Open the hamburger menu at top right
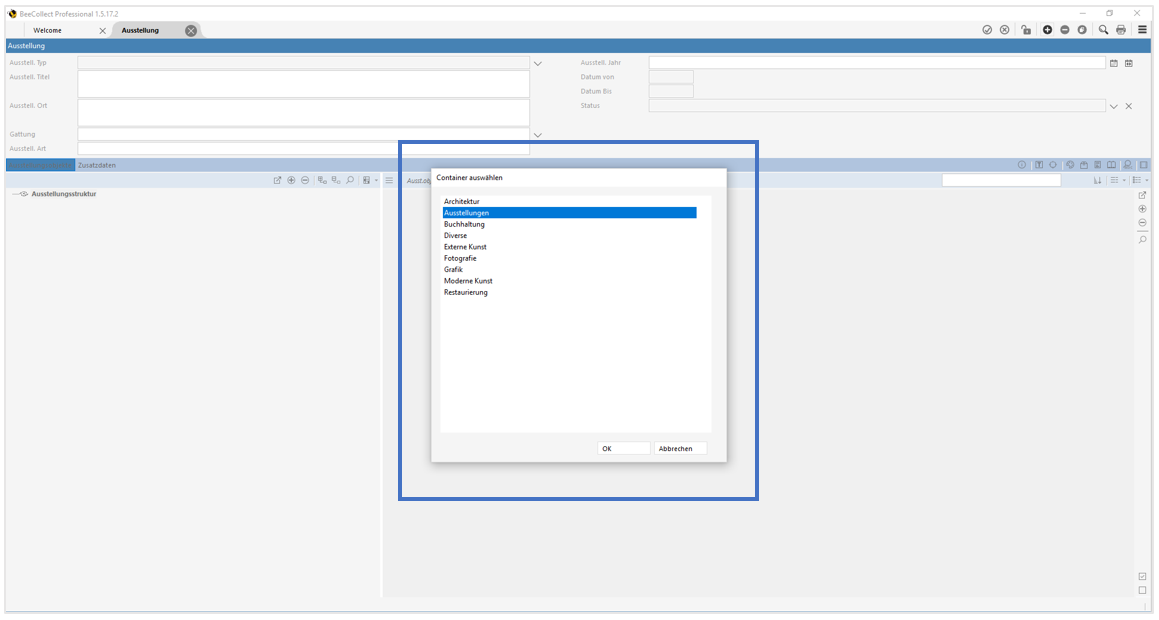The width and height of the screenshot is (1159, 620). pyautogui.click(x=1142, y=30)
